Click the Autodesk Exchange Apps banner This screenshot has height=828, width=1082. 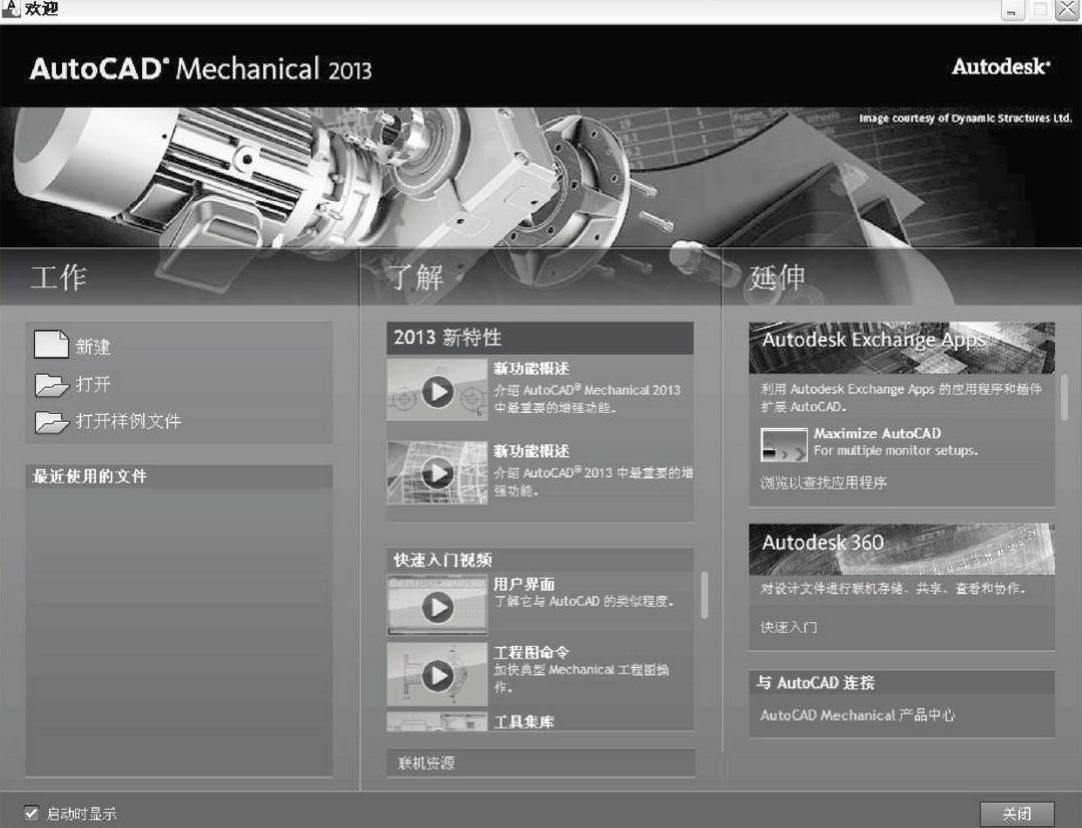(x=902, y=348)
